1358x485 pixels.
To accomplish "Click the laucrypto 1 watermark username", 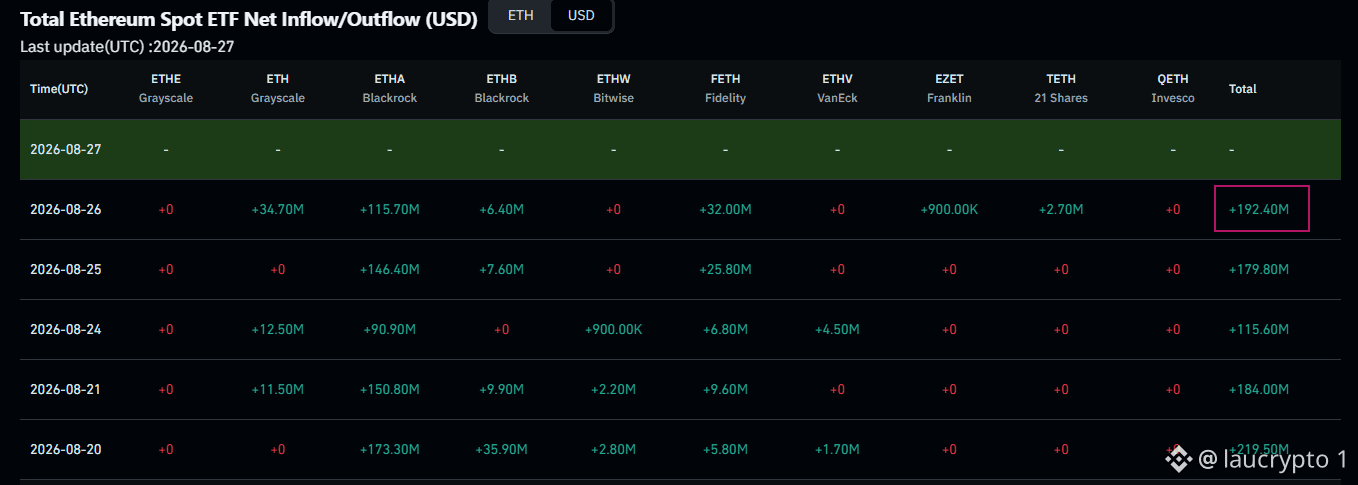I will coord(1272,459).
